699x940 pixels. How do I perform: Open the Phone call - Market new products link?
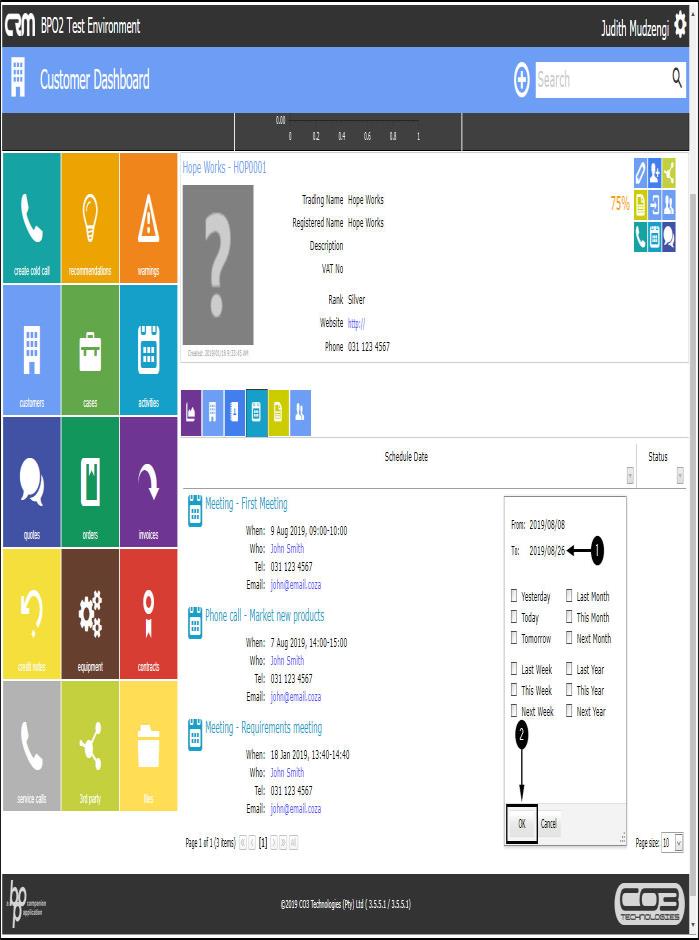(x=264, y=616)
